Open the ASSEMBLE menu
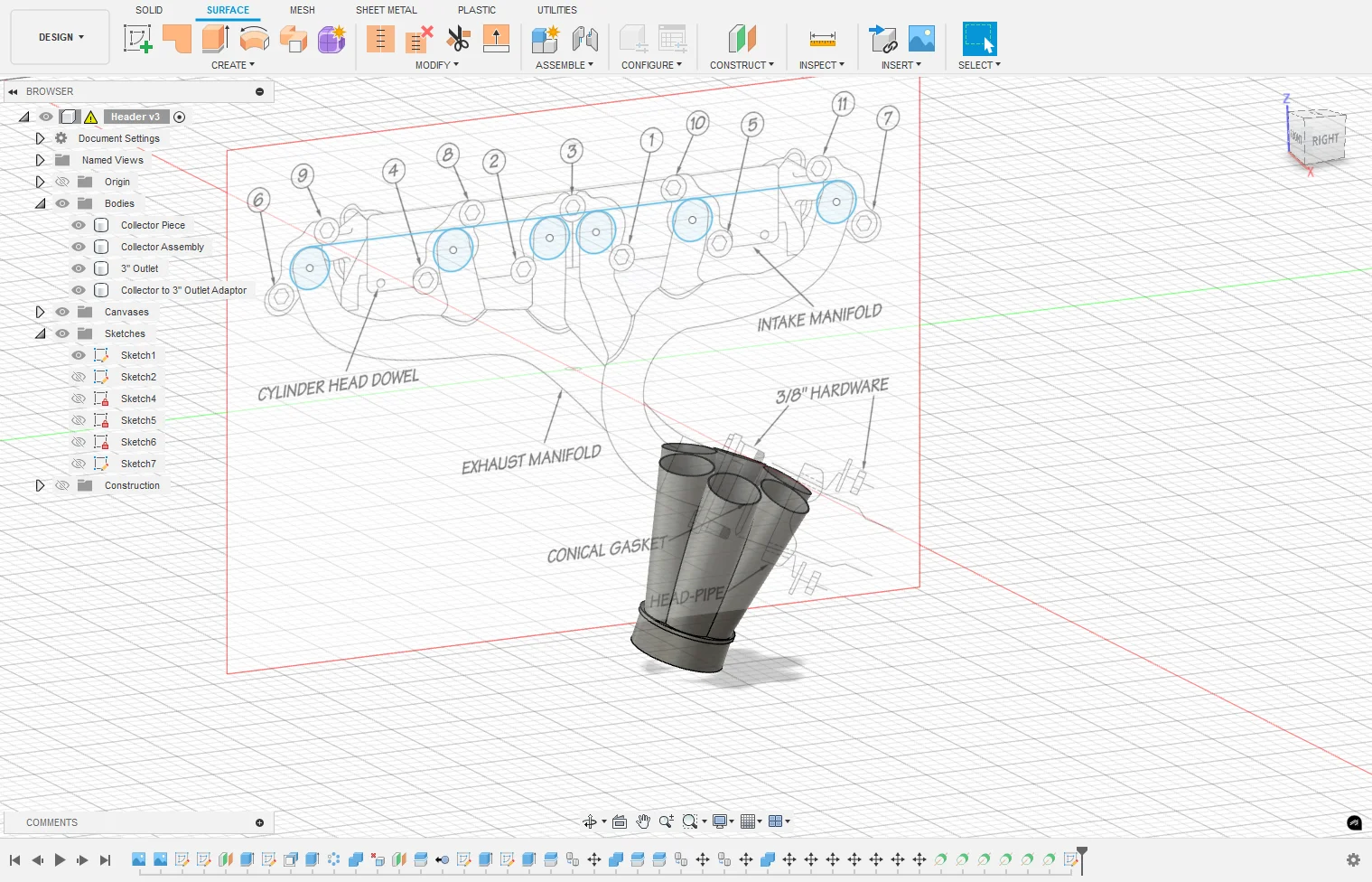 click(565, 65)
